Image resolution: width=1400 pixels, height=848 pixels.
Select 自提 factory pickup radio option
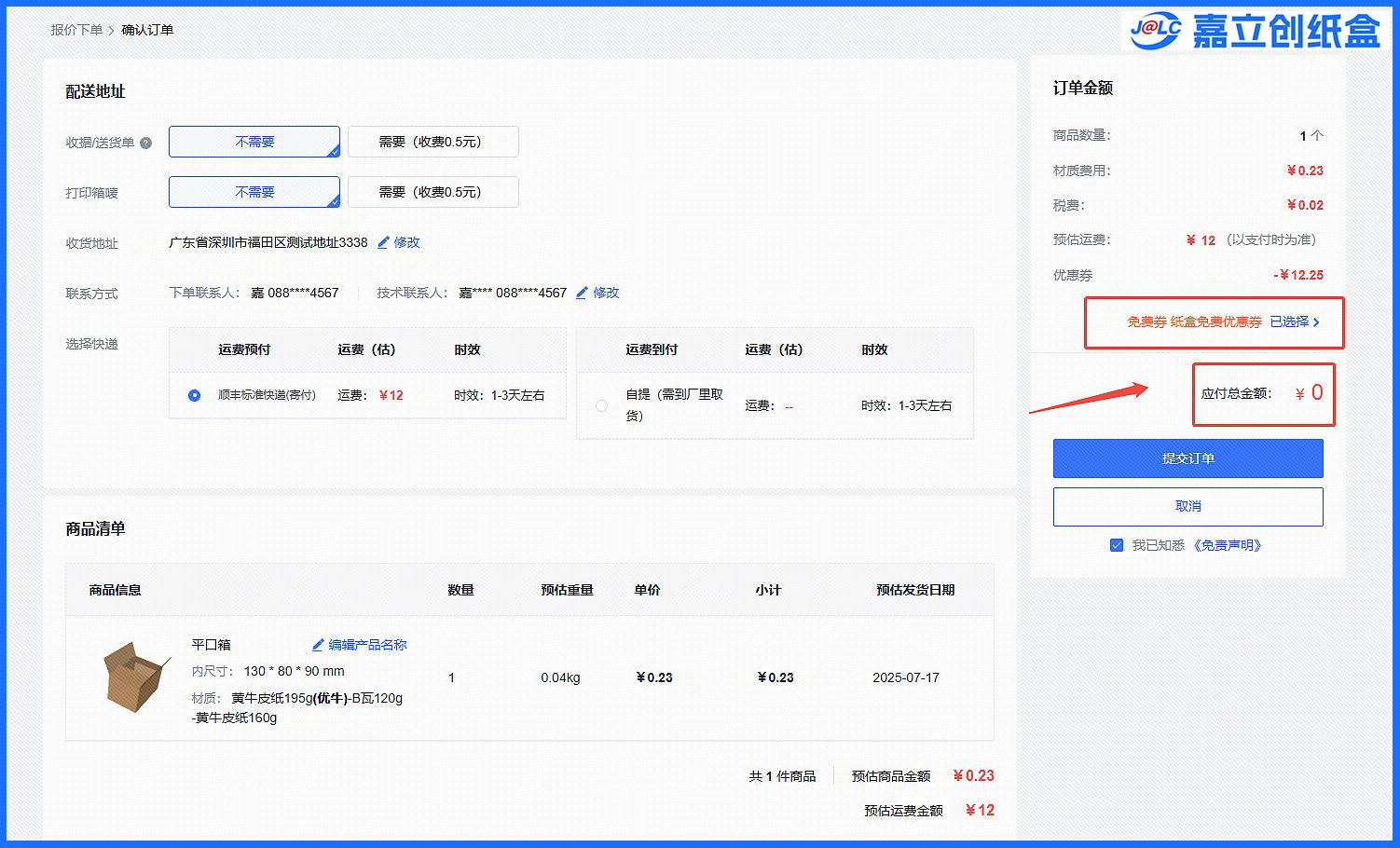coord(601,405)
